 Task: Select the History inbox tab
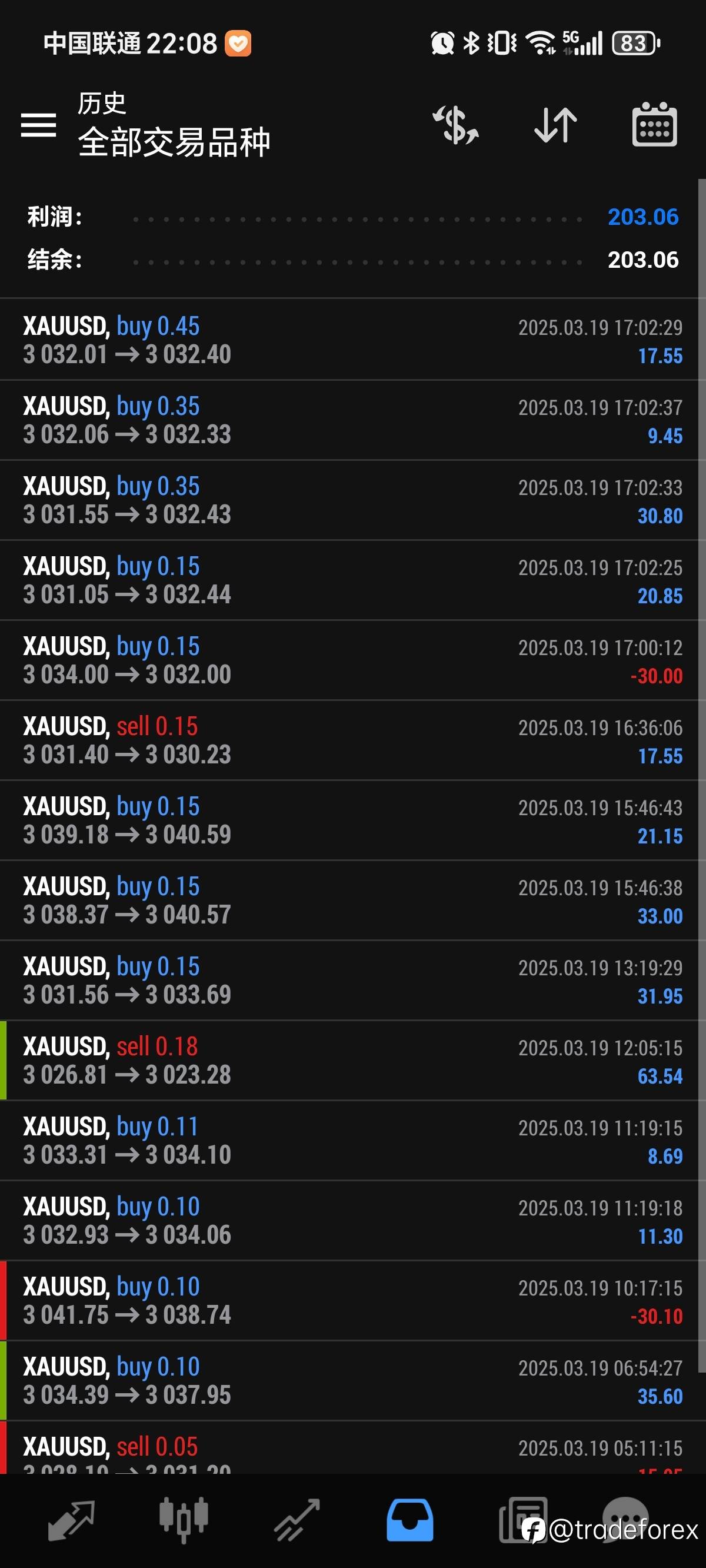(x=409, y=1520)
